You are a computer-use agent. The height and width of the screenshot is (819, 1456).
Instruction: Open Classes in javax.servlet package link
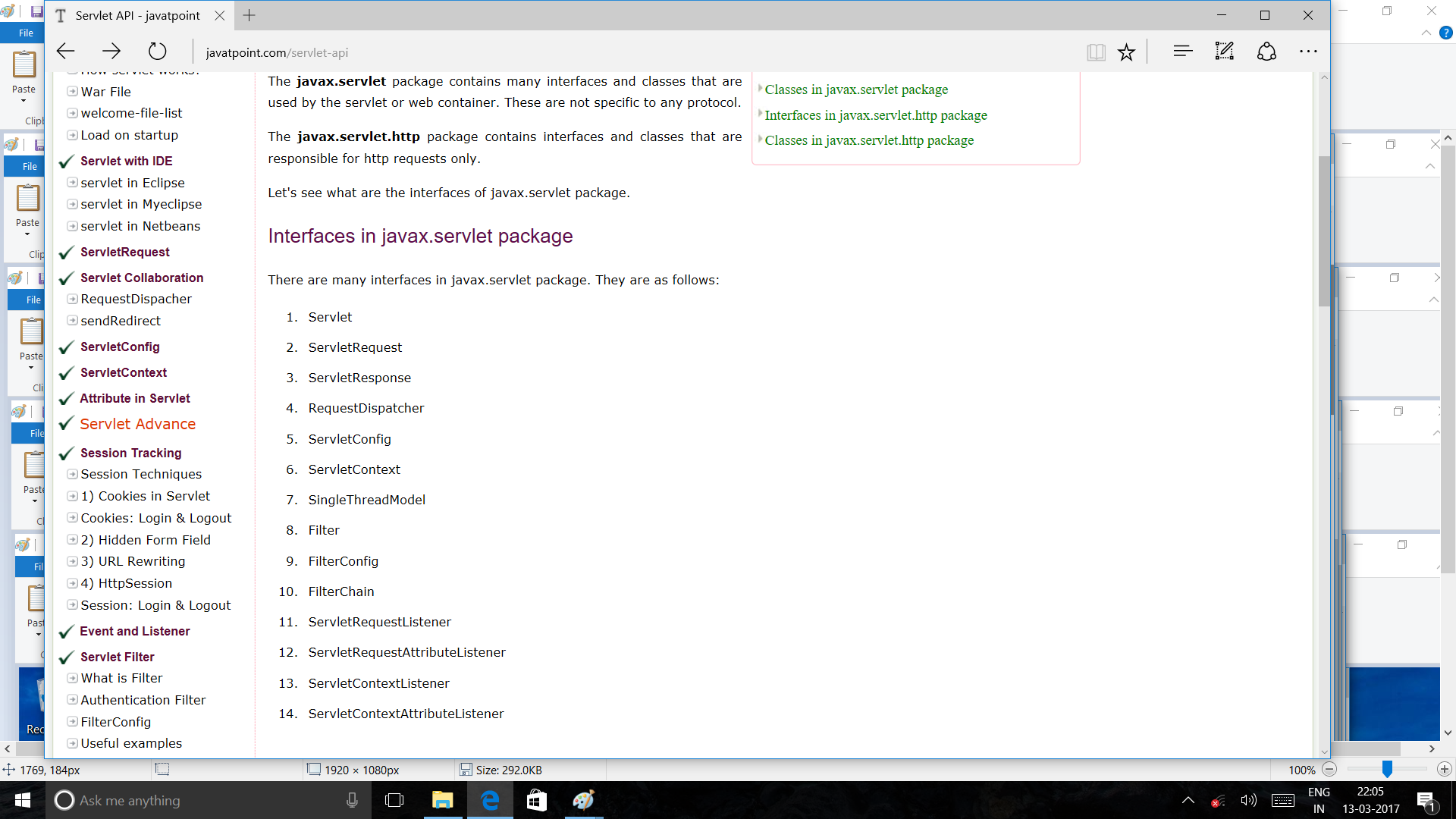(x=856, y=89)
